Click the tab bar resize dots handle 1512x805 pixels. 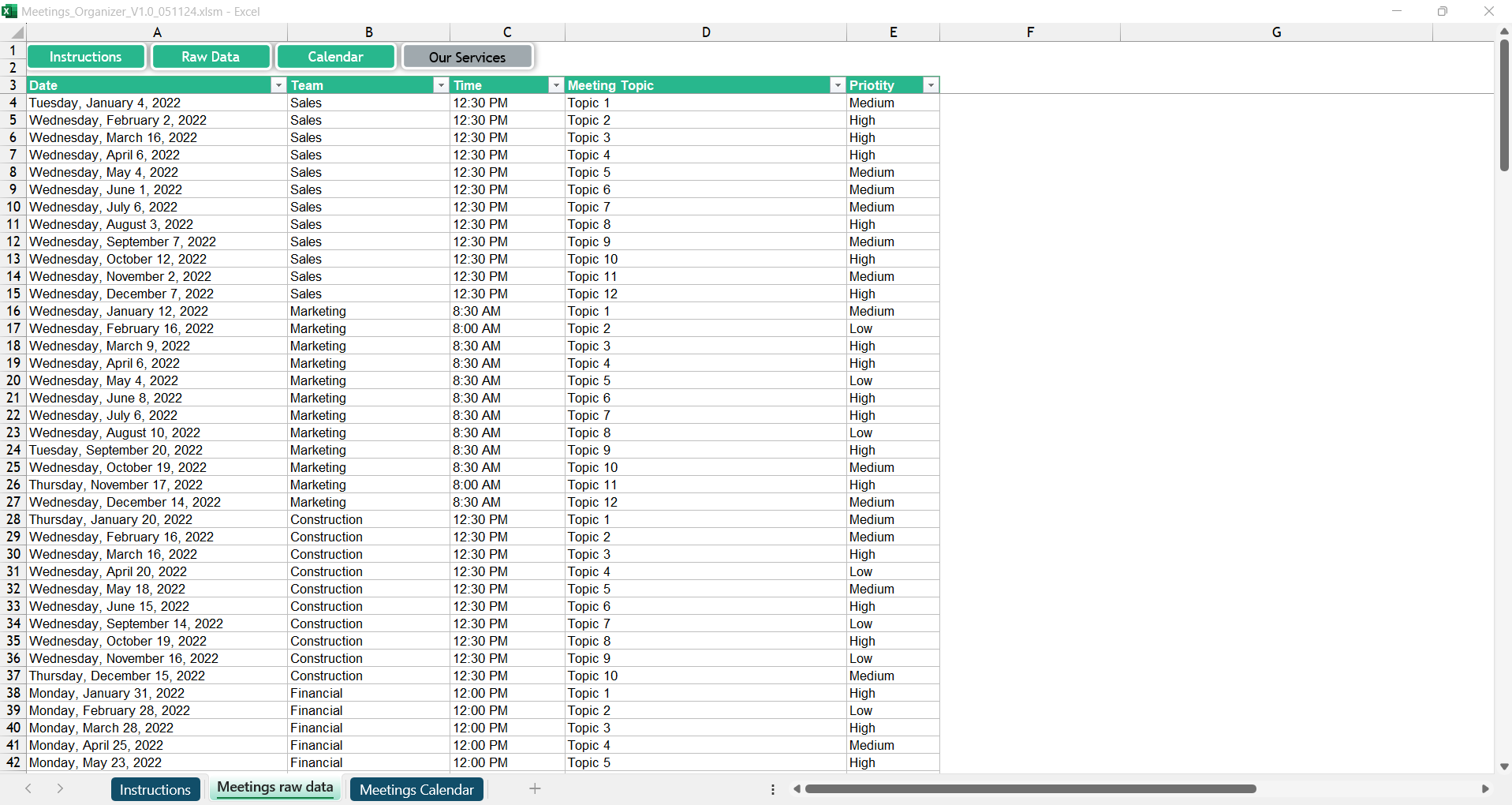773,789
